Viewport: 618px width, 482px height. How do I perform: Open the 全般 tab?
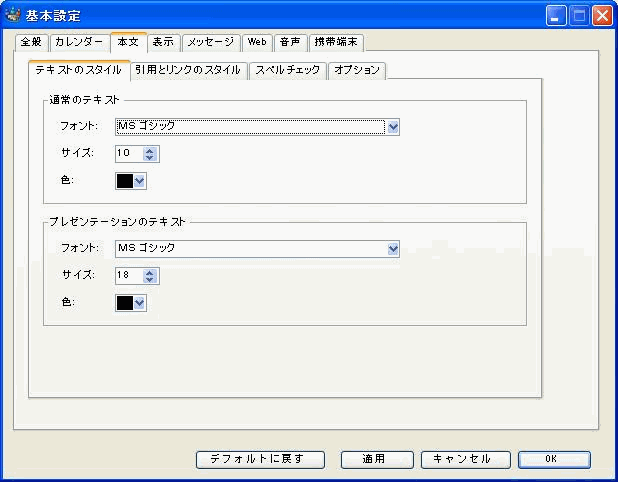coord(31,42)
